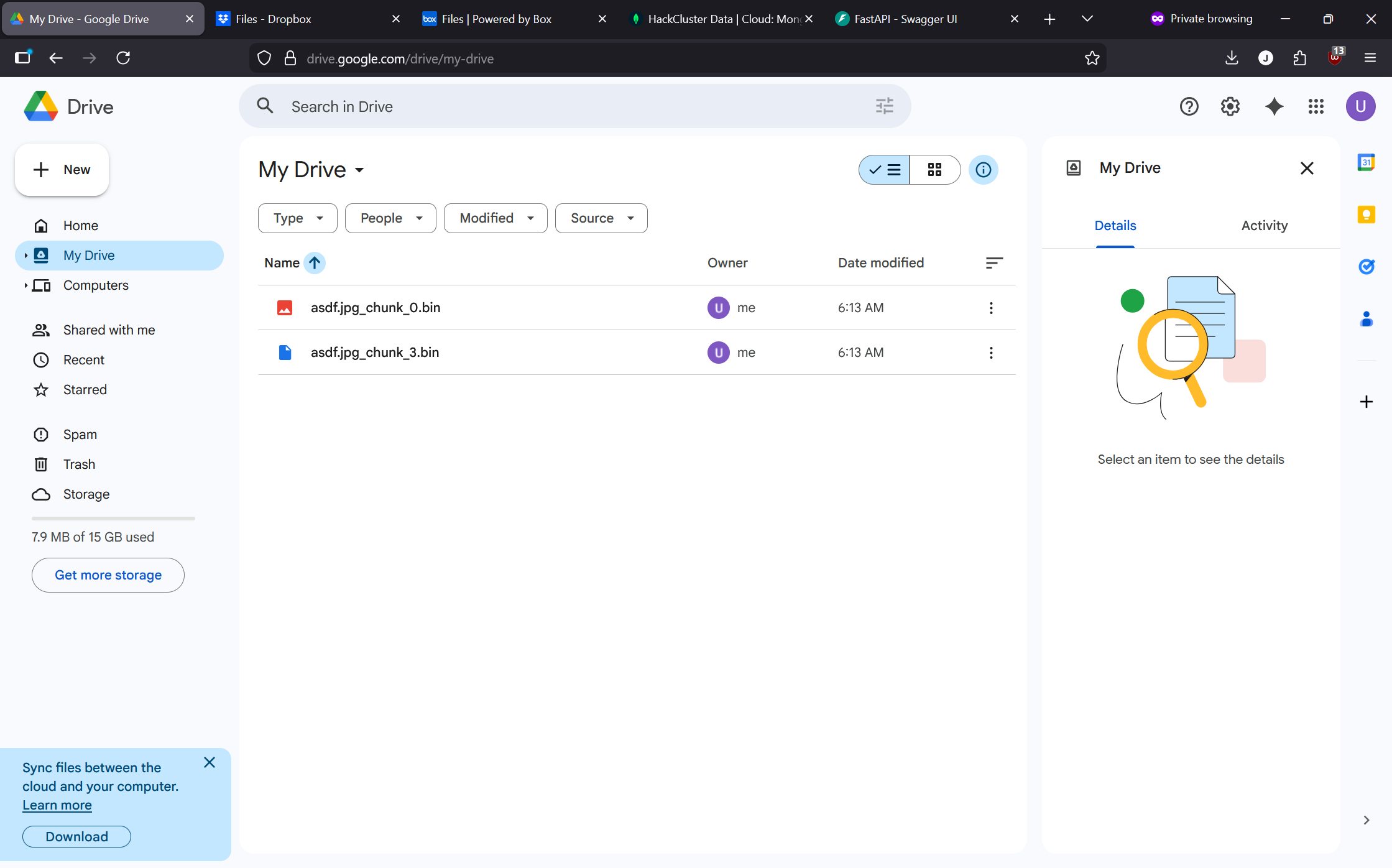The height and width of the screenshot is (868, 1392).
Task: Open the Gemini sparkle icon
Action: [1274, 106]
